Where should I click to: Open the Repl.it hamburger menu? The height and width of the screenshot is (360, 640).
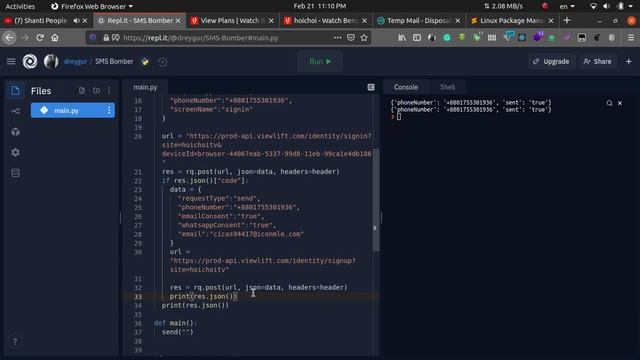pos(11,62)
